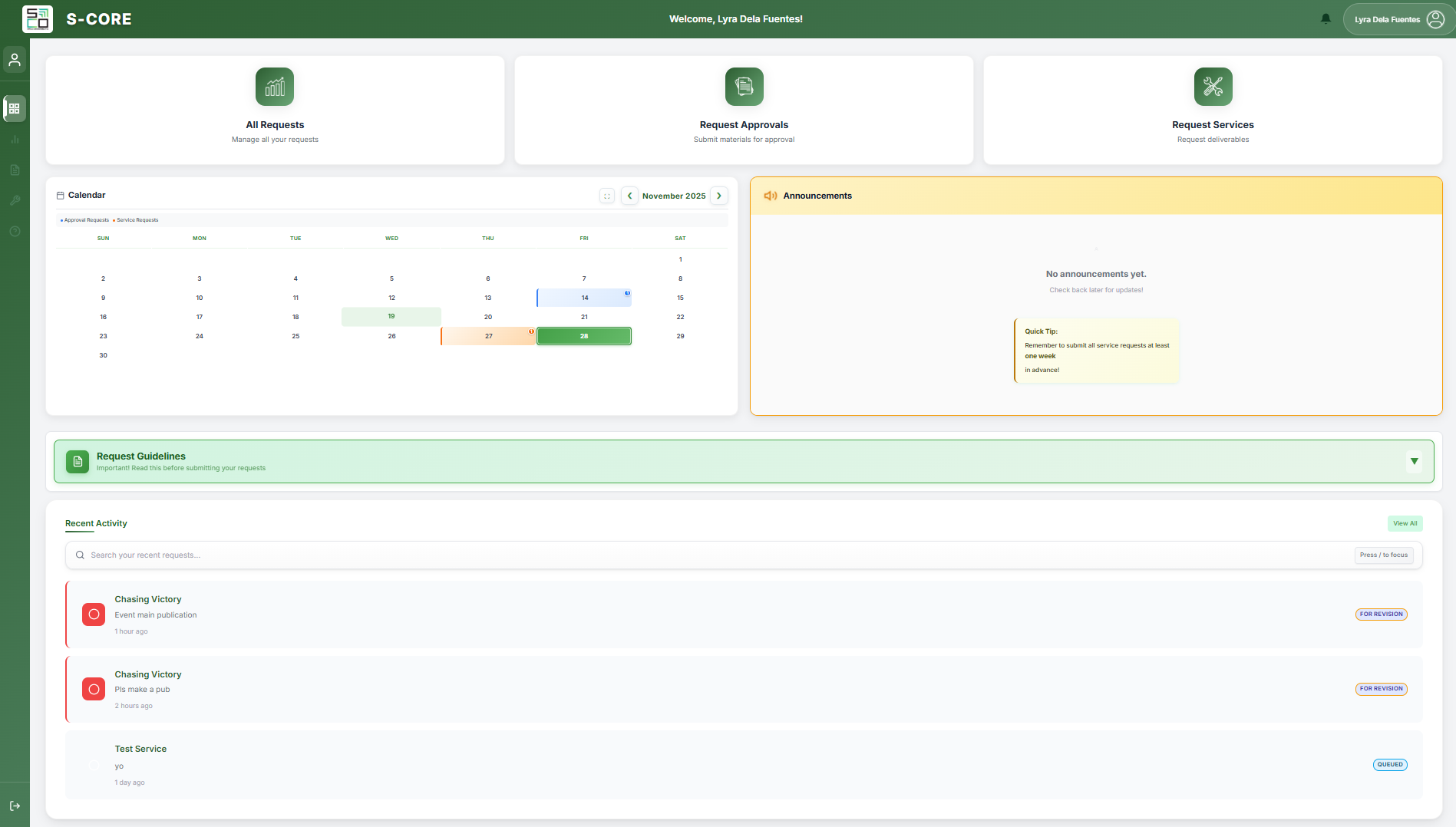This screenshot has width=1456, height=827.
Task: Open Request Approvals to submit materials
Action: pos(743,110)
